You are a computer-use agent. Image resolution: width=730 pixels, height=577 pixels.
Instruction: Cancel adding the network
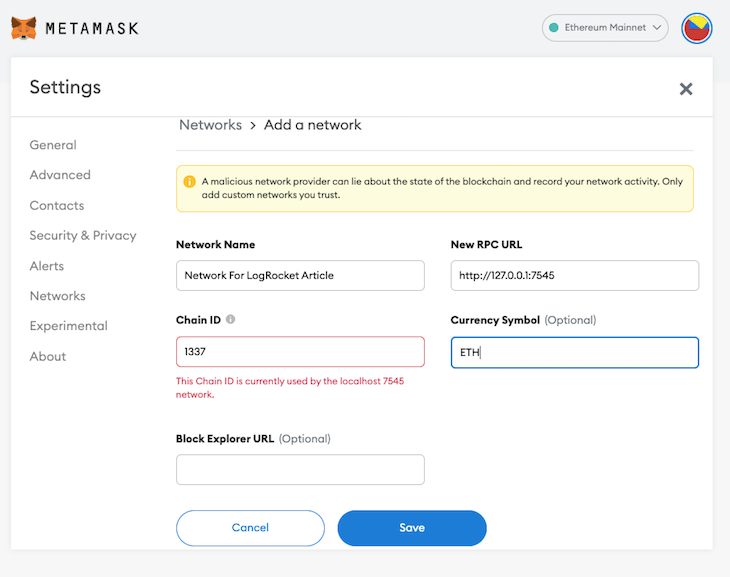tap(250, 528)
